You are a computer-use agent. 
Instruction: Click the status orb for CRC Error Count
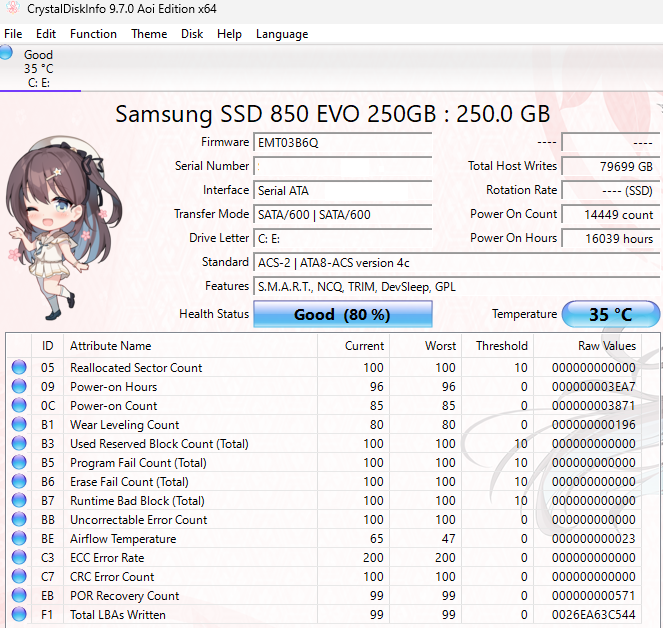point(18,577)
